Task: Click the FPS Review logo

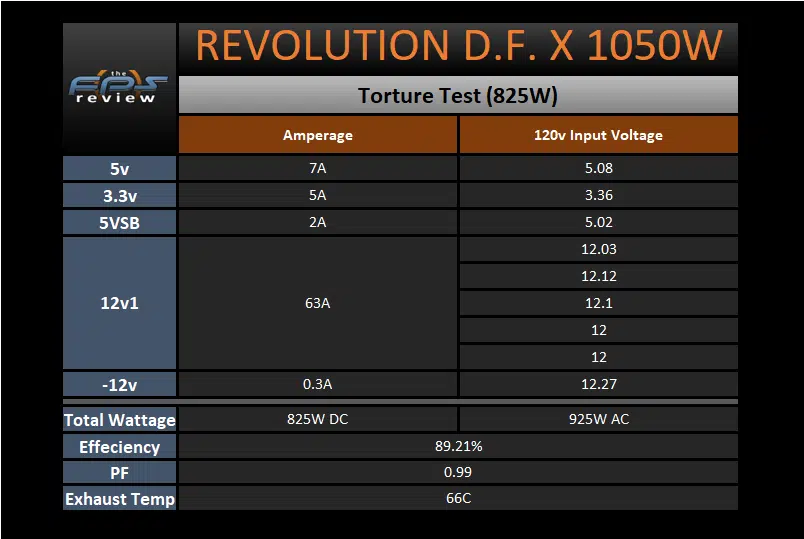Action: [x=118, y=87]
